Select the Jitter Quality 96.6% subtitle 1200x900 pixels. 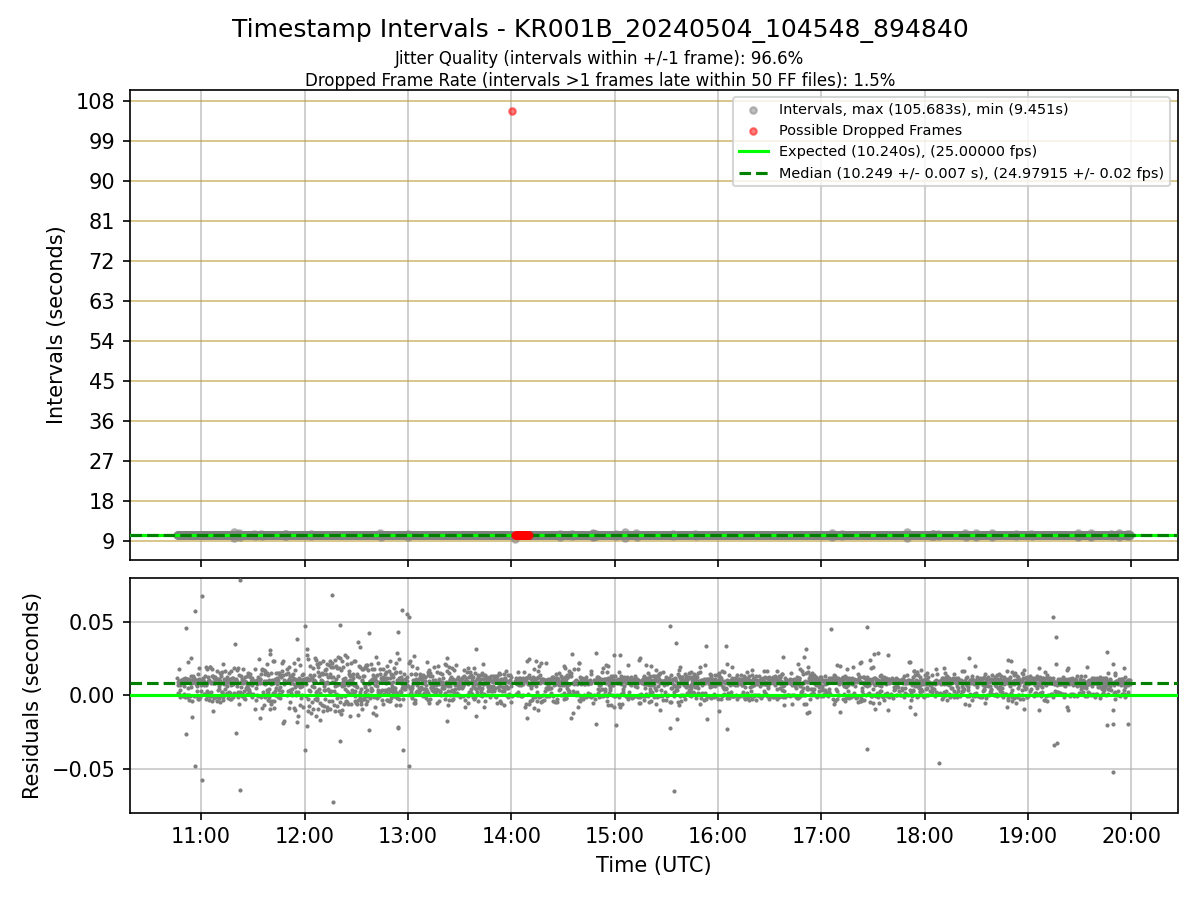pyautogui.click(x=599, y=58)
